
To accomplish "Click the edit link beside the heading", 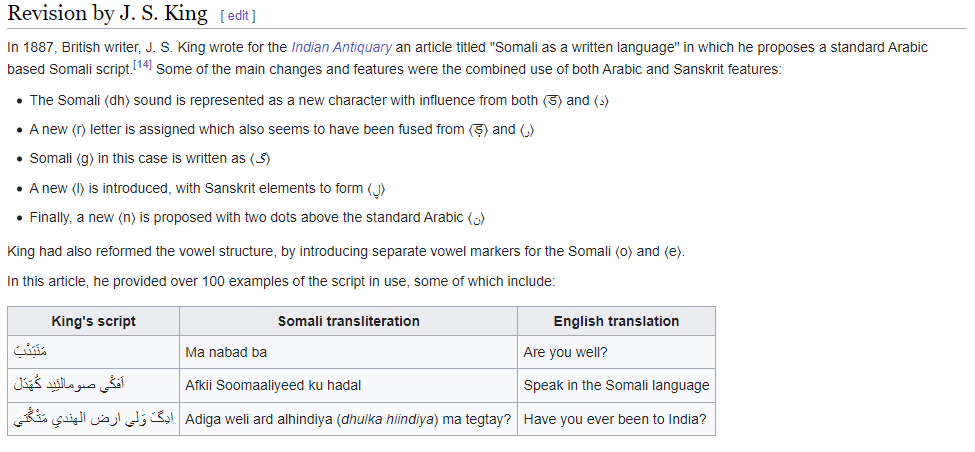I will (238, 16).
